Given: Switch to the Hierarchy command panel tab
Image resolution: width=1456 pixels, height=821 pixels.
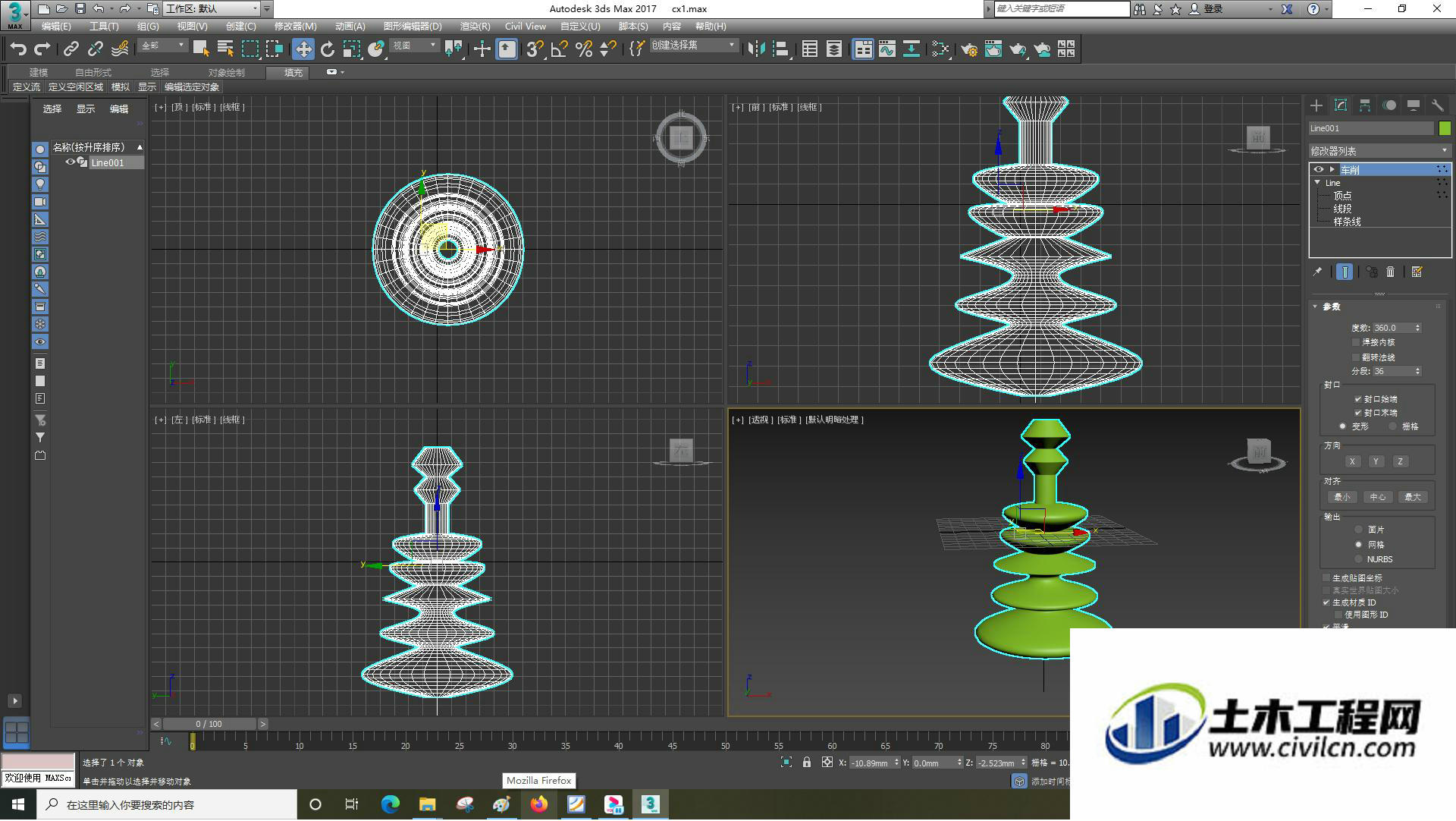Looking at the screenshot, I should coord(1365,105).
